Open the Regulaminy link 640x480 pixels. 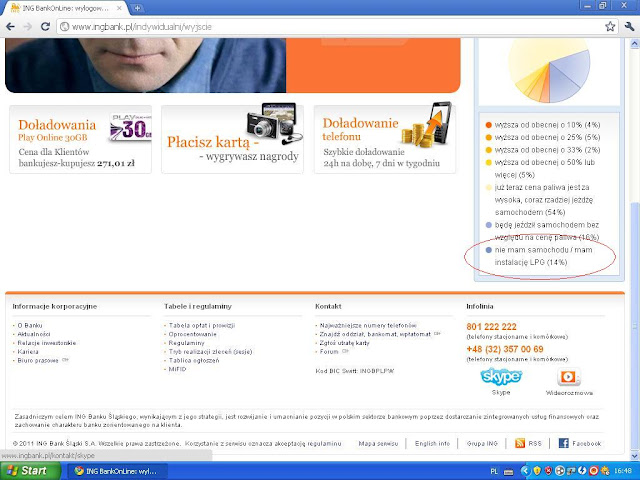point(187,343)
